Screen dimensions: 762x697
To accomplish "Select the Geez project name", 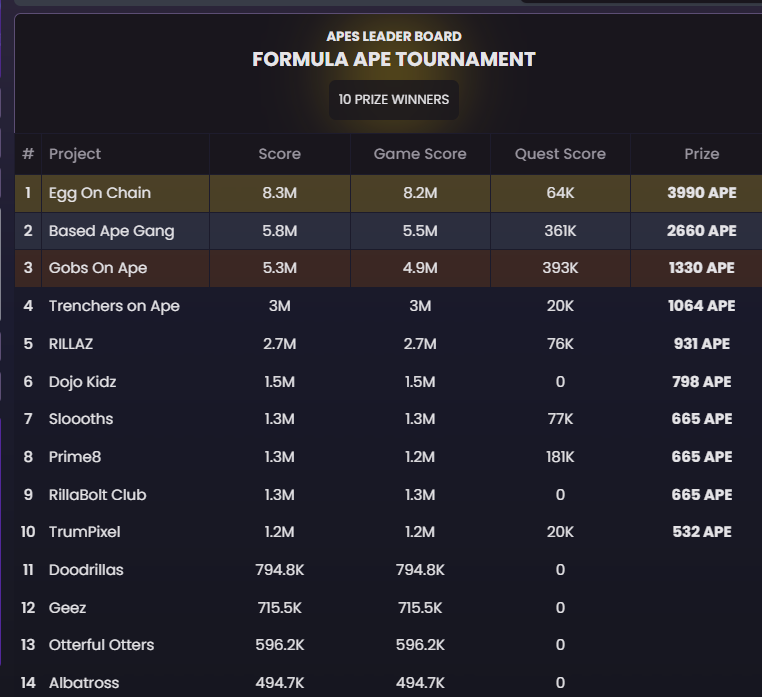I will point(68,608).
